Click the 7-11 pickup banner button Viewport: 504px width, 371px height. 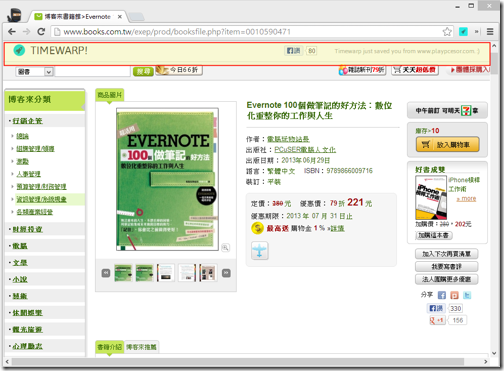pyautogui.click(x=447, y=110)
